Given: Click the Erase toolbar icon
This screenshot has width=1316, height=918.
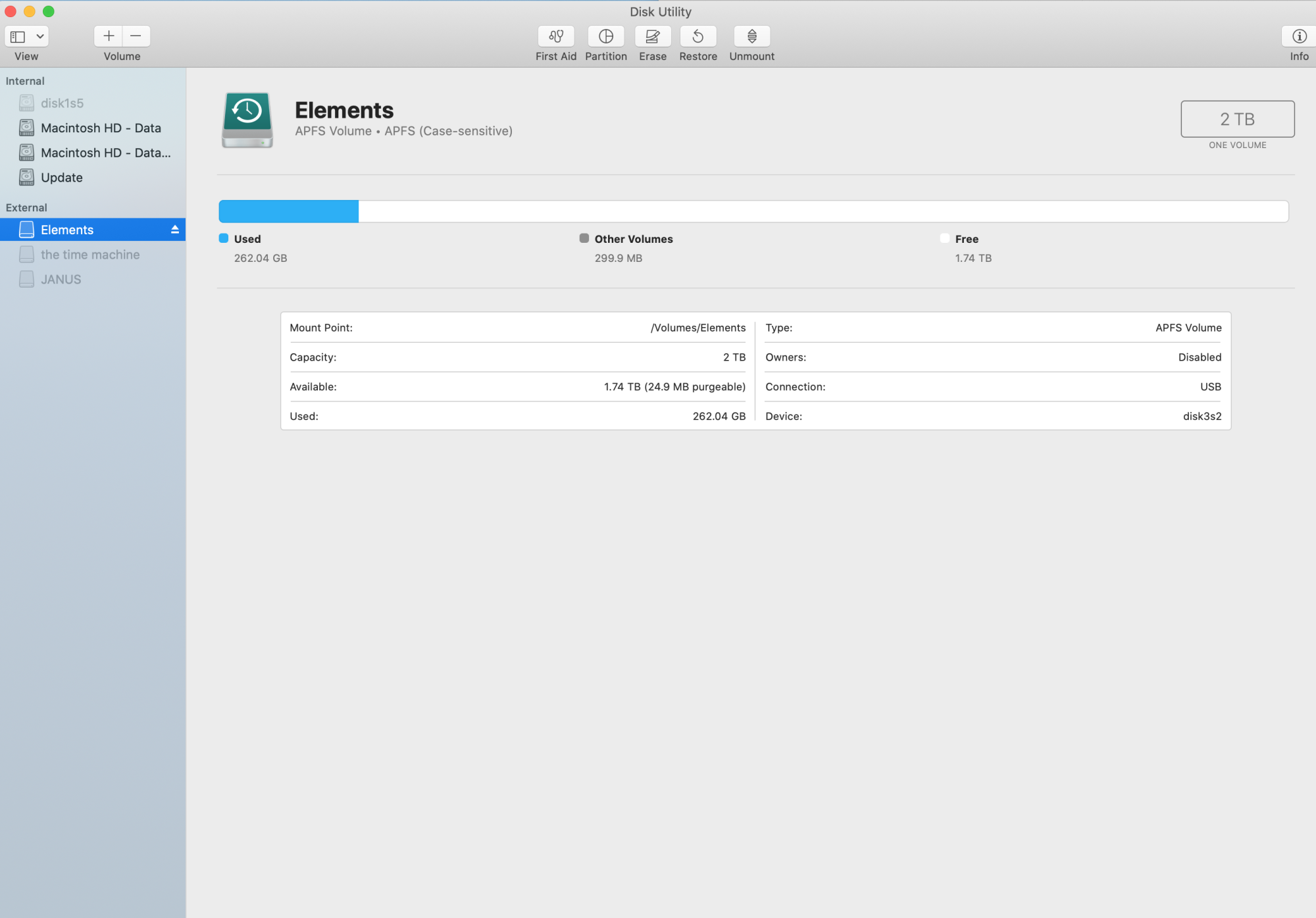Looking at the screenshot, I should tap(652, 36).
